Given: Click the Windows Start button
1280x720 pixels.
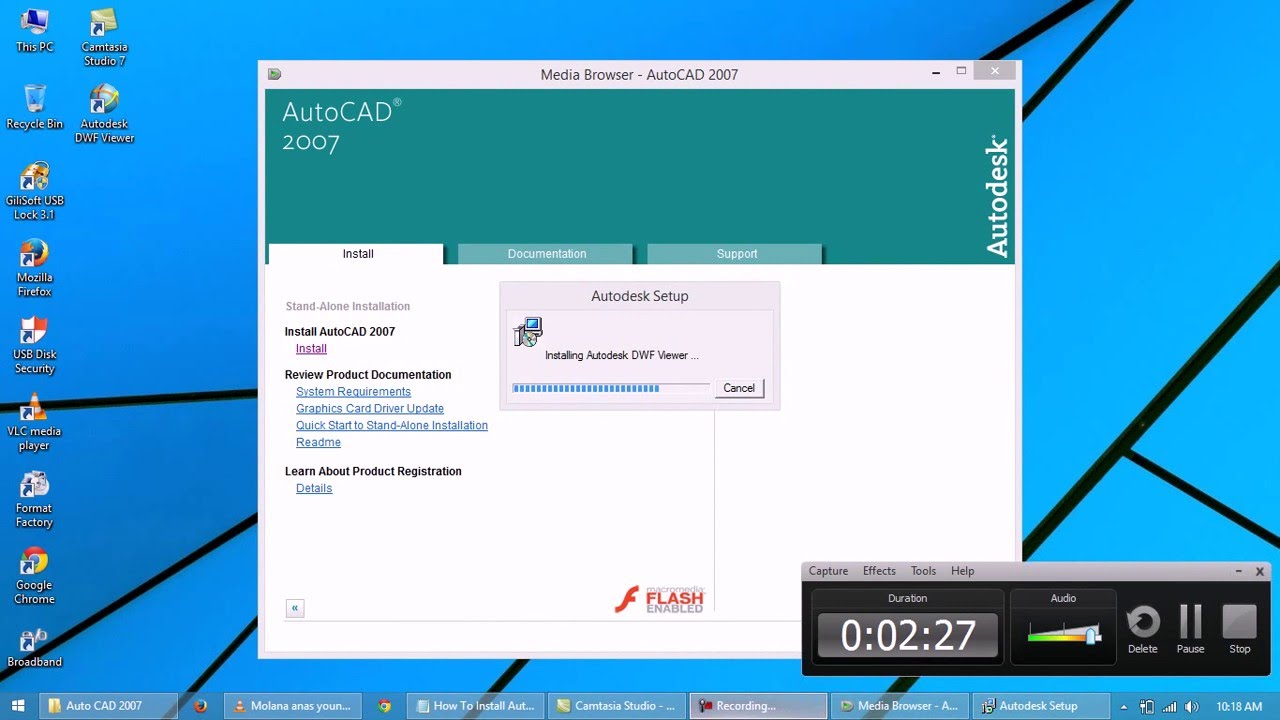Looking at the screenshot, I should click(17, 705).
